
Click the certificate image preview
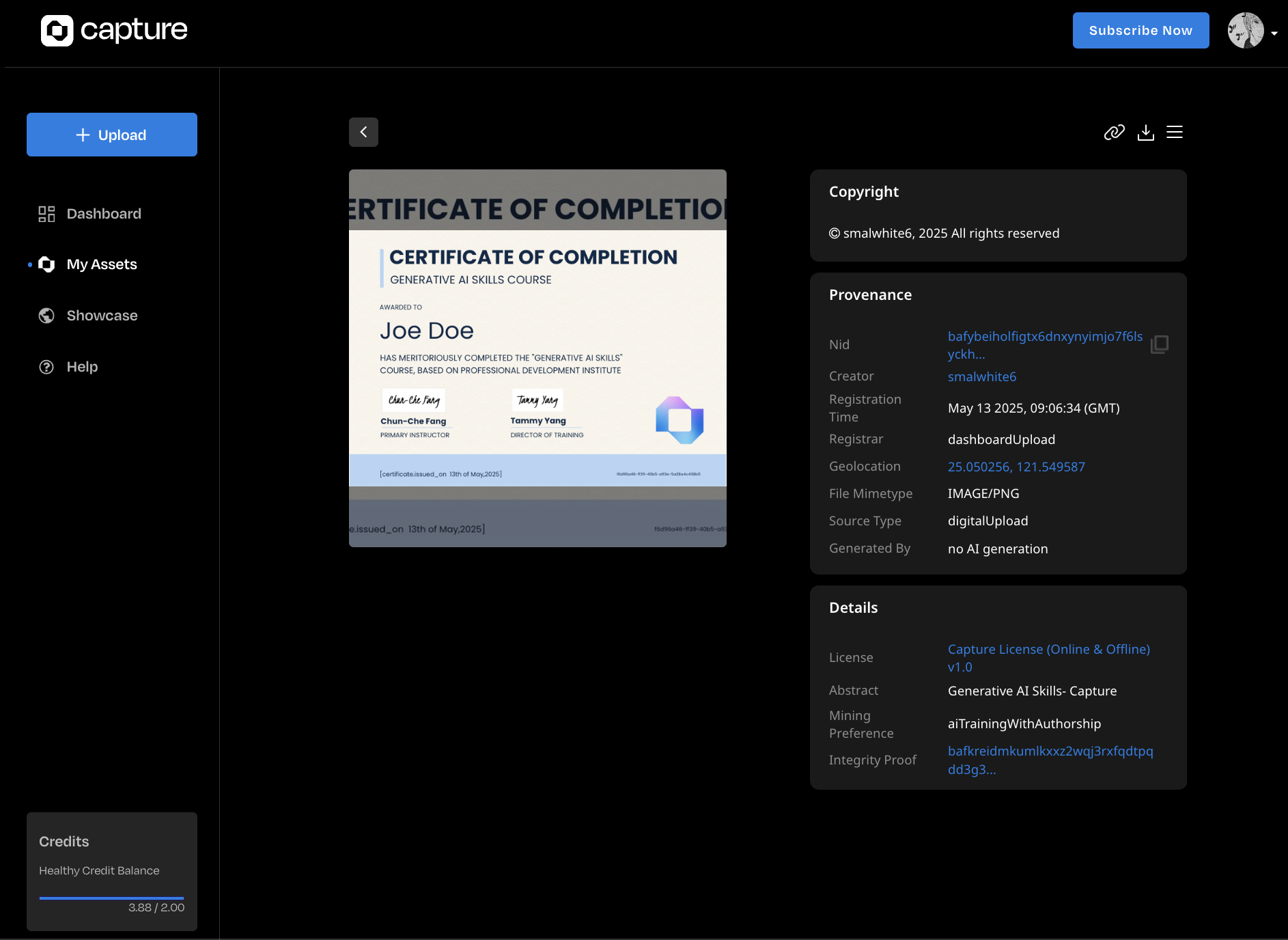[537, 358]
